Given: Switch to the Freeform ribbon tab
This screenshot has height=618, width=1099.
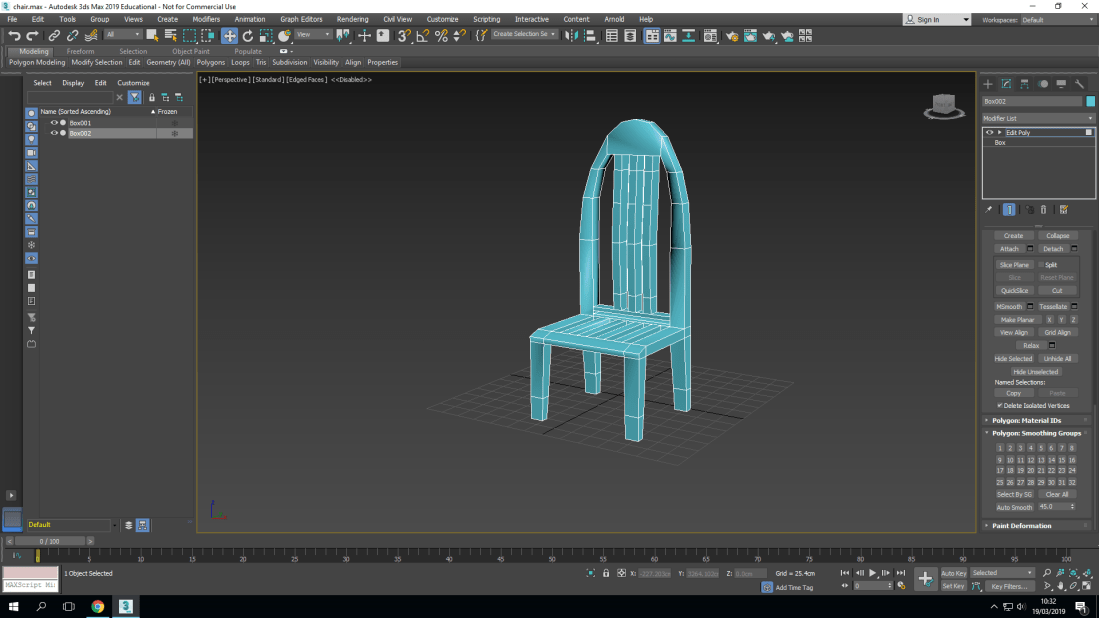Looking at the screenshot, I should click(81, 51).
